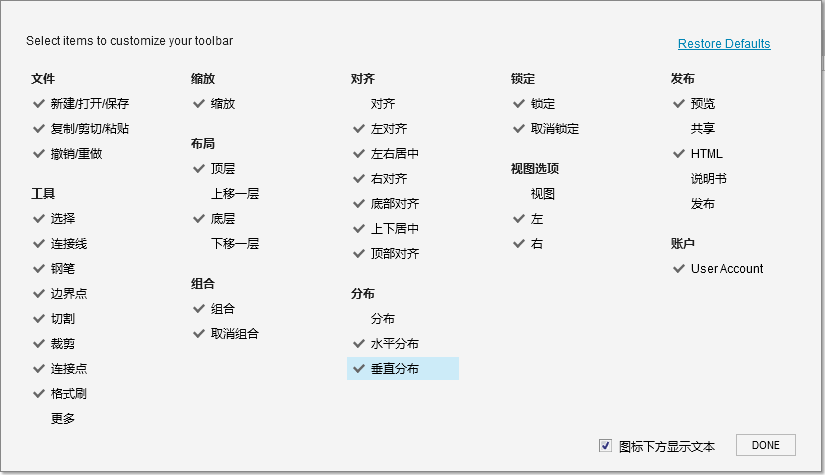Image resolution: width=825 pixels, height=475 pixels.
Task: Toggle the User Account item
Action: tap(726, 269)
